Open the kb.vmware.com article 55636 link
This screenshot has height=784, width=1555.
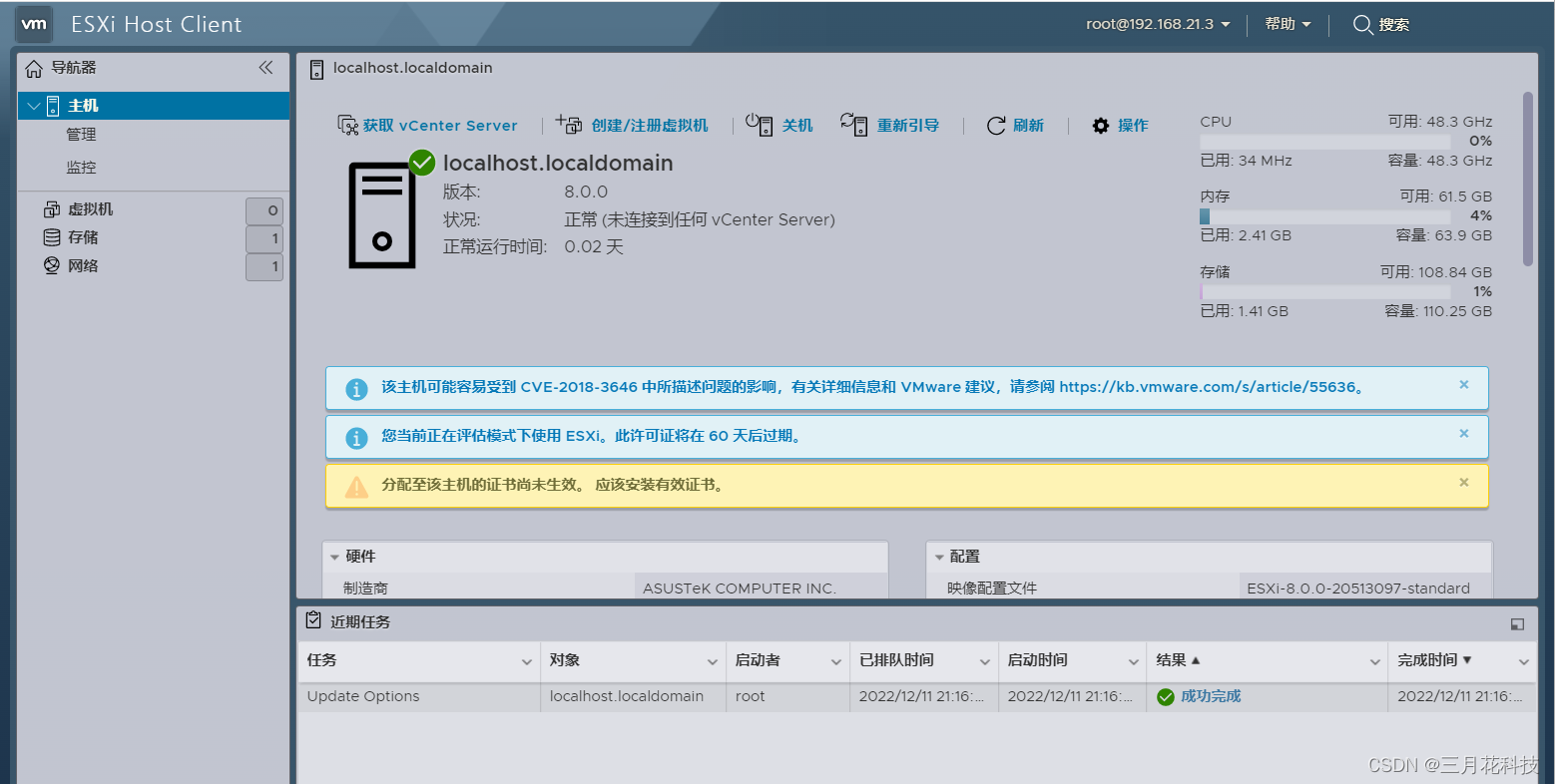(x=1208, y=387)
